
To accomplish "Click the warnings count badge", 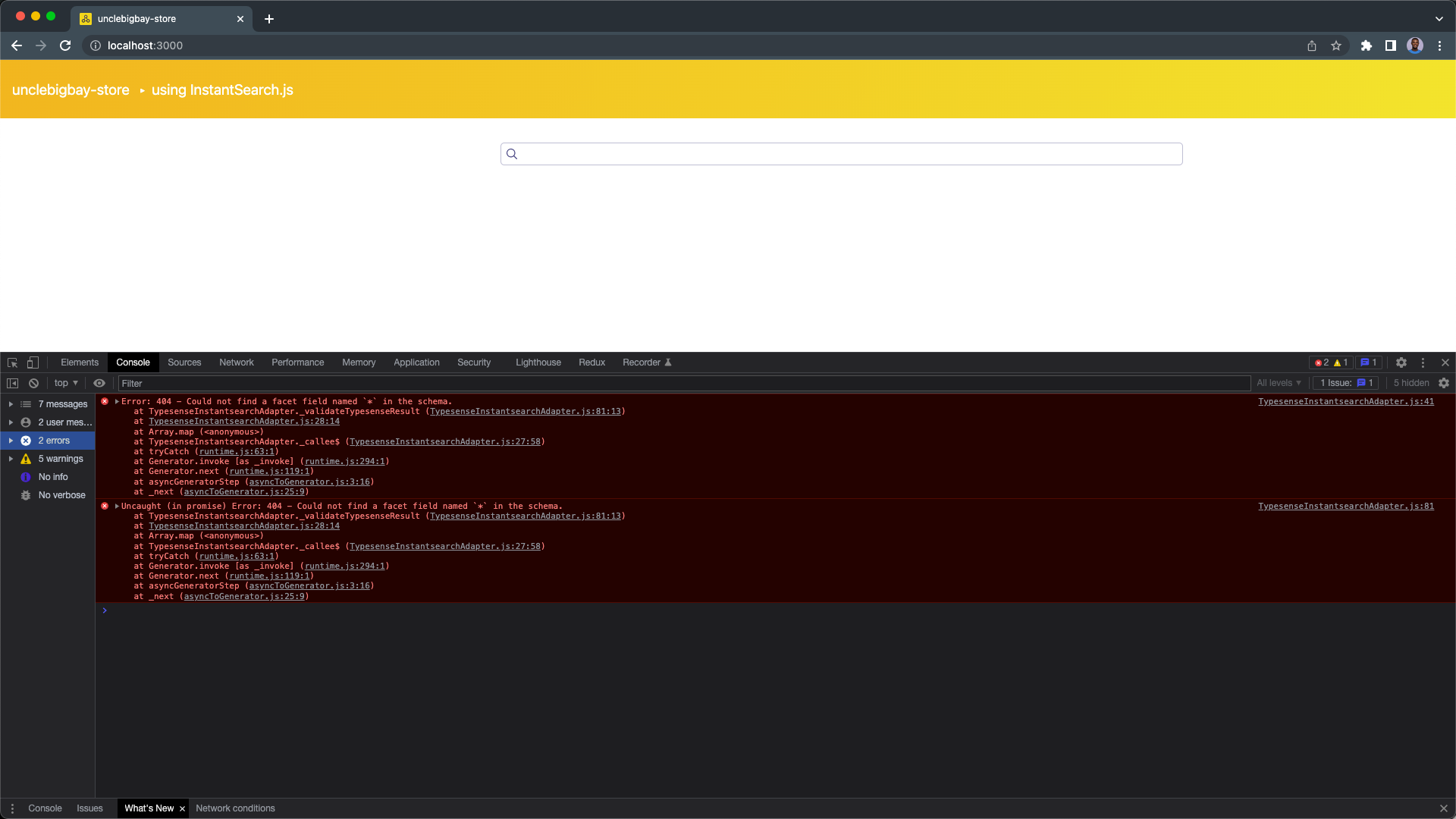I will click(x=1341, y=362).
